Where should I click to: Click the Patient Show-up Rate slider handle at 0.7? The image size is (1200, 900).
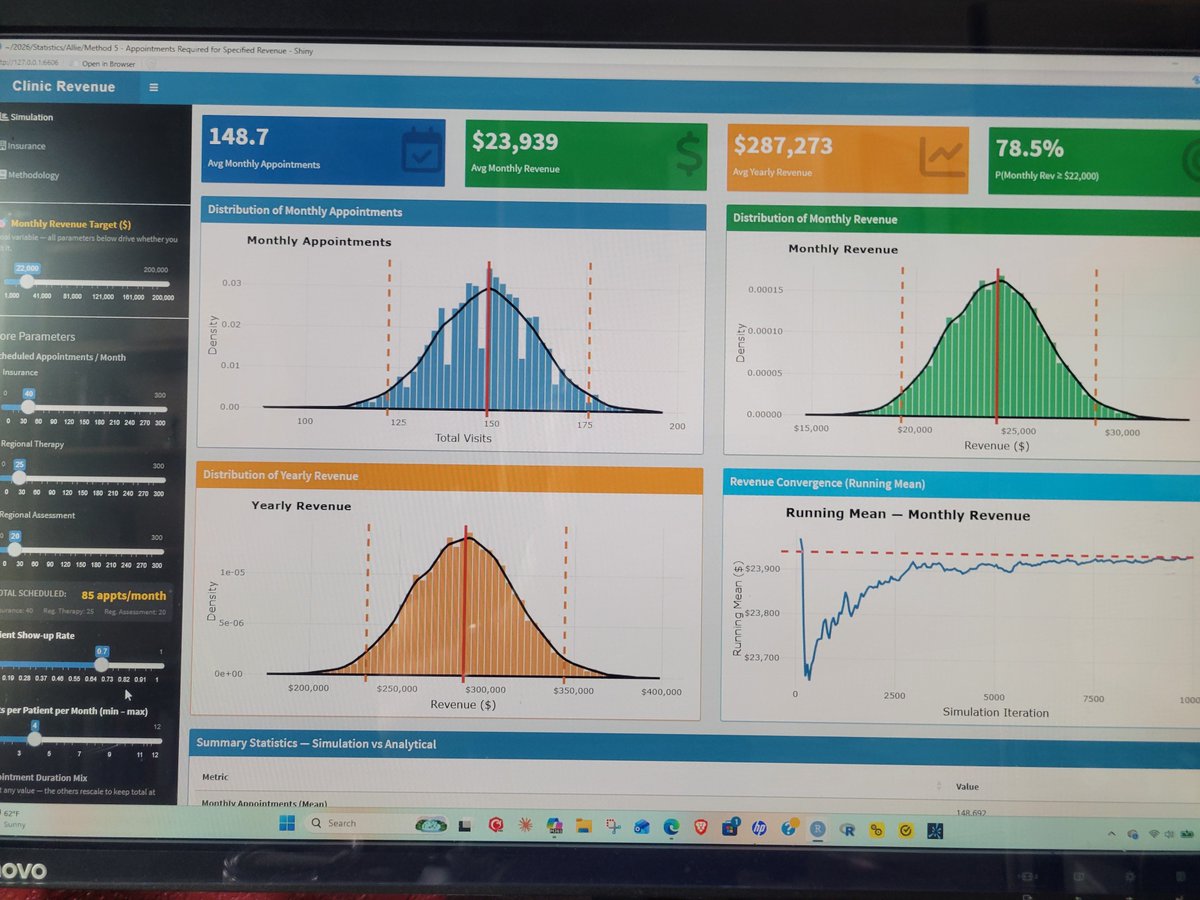click(102, 665)
